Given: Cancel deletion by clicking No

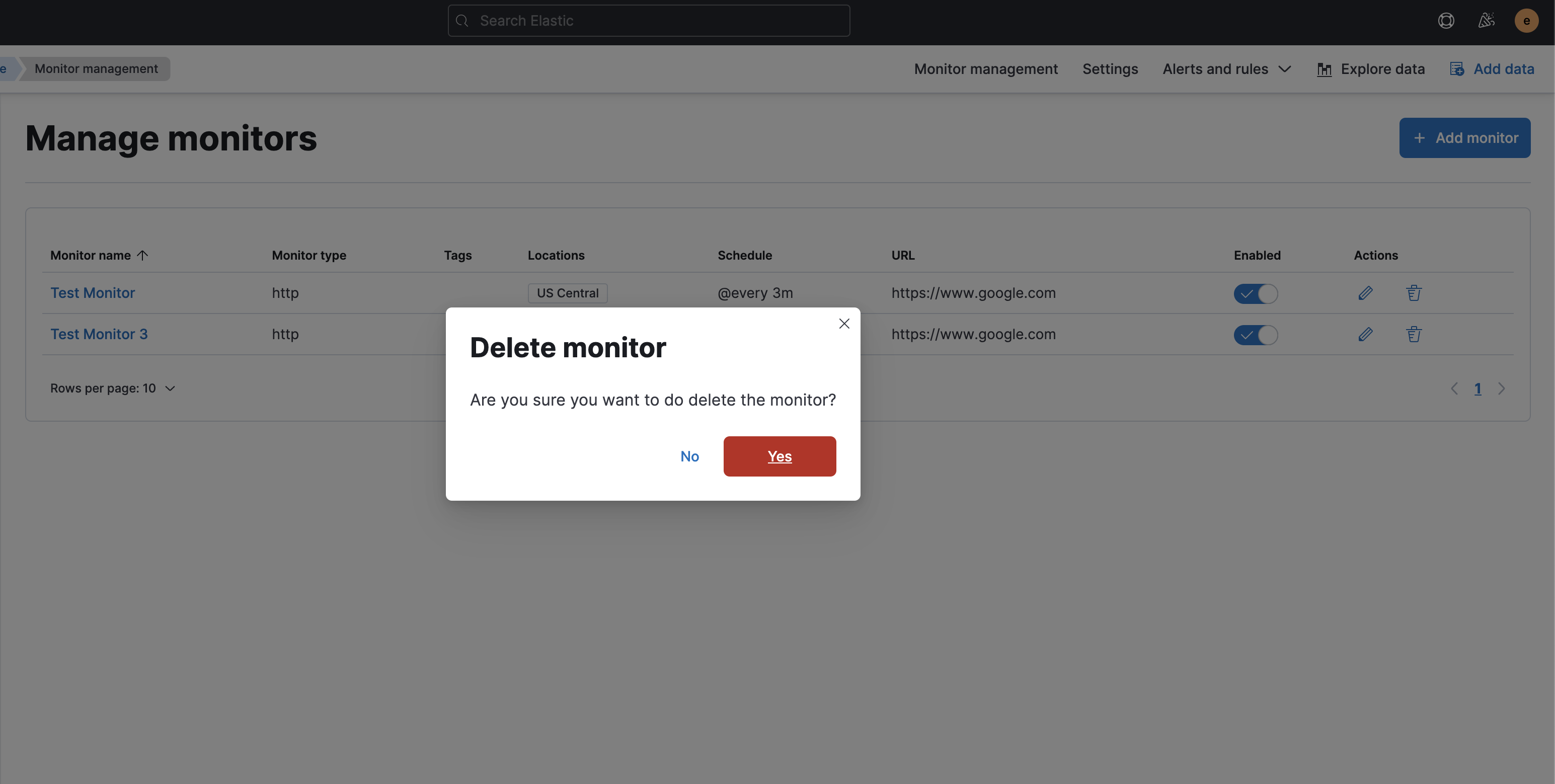Looking at the screenshot, I should point(689,456).
